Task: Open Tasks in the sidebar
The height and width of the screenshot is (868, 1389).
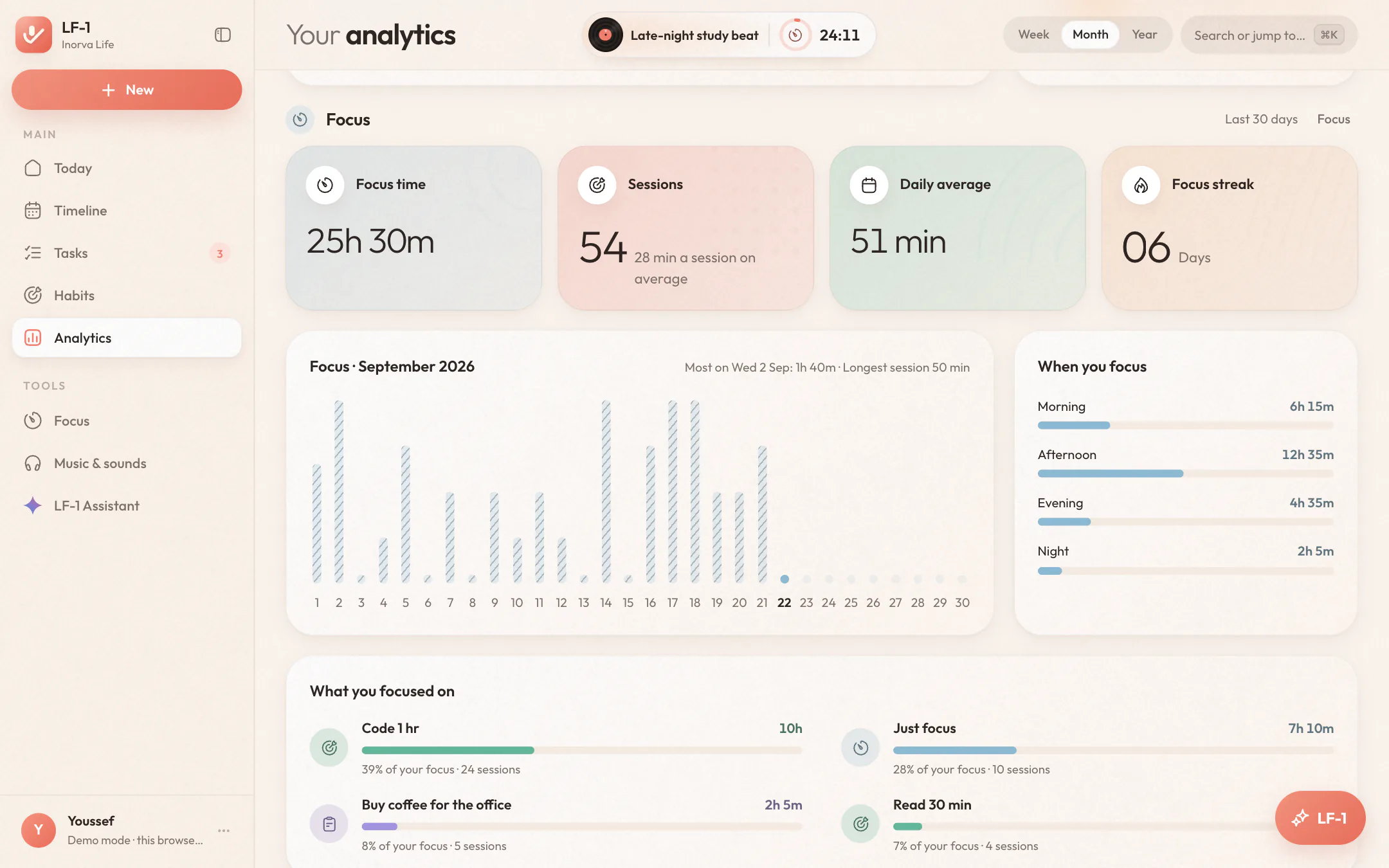Action: (127, 253)
